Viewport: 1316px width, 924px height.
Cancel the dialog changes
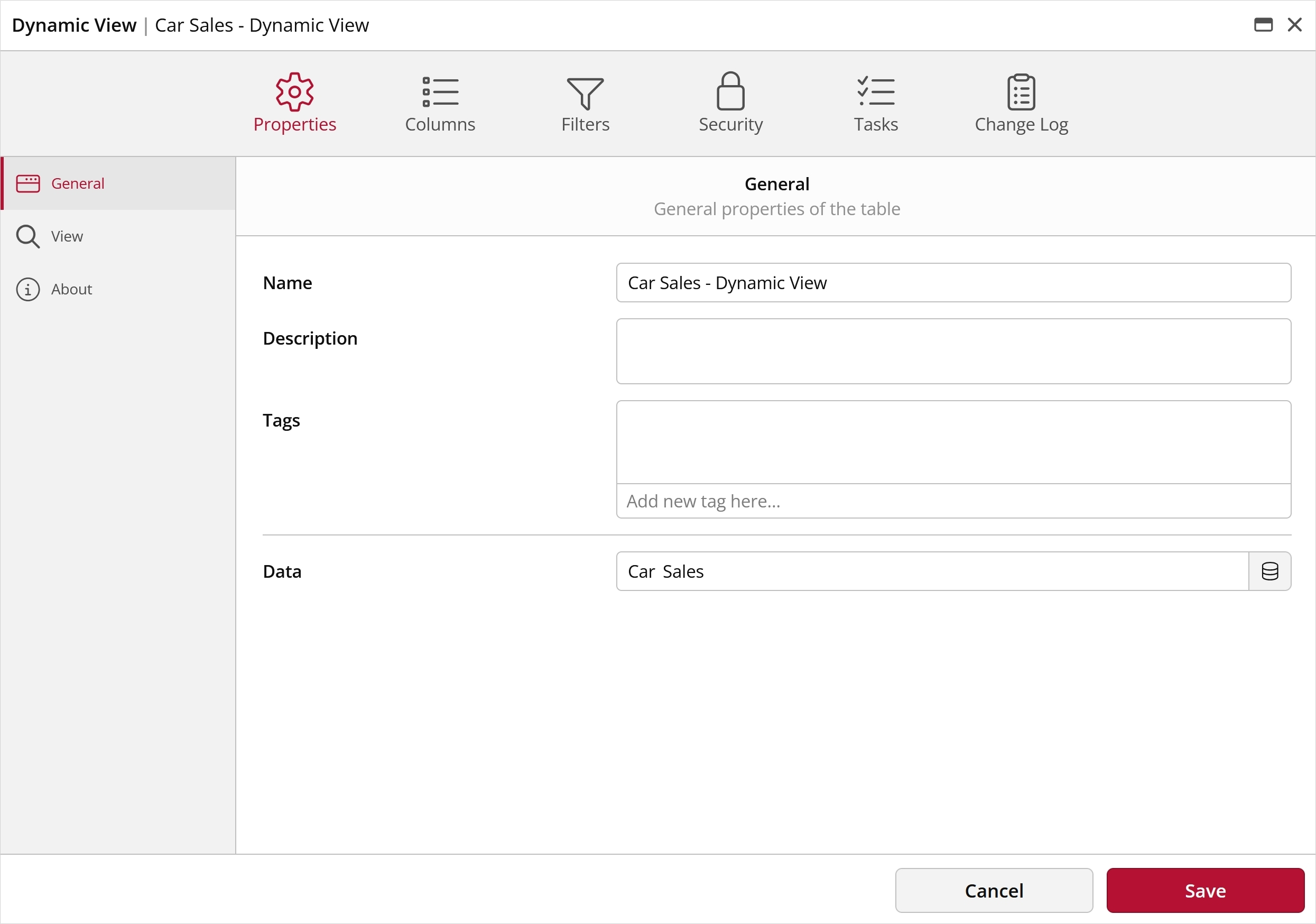pos(994,891)
